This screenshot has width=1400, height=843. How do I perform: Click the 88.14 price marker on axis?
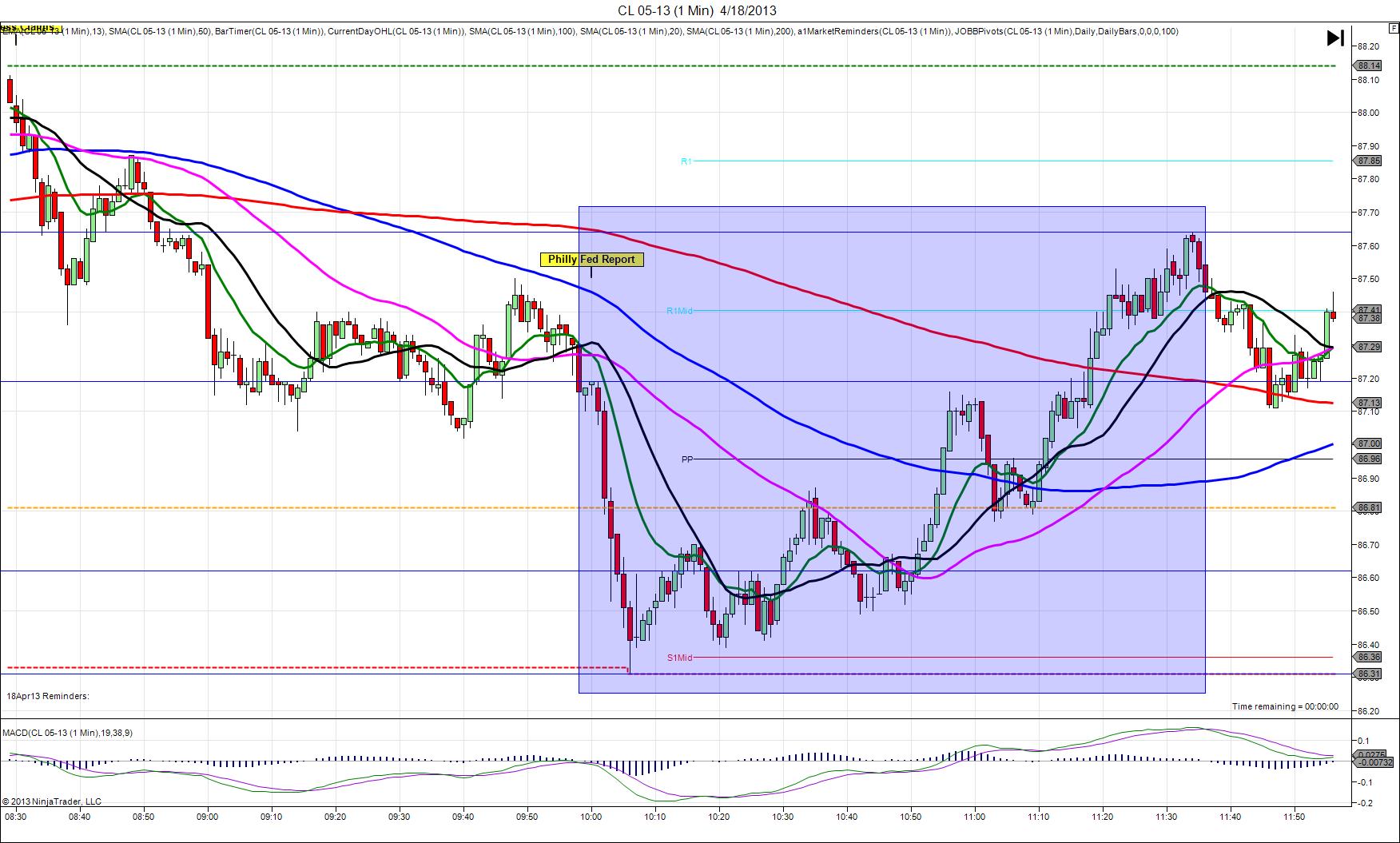pyautogui.click(x=1368, y=66)
